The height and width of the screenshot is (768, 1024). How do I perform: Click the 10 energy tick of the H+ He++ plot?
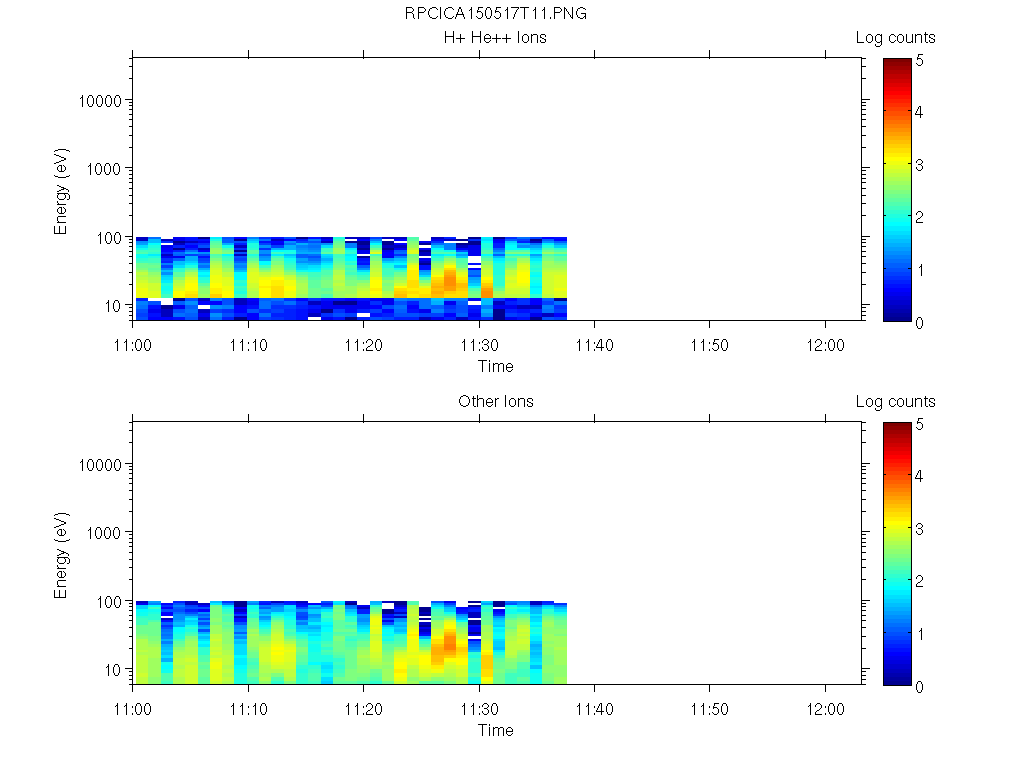click(x=113, y=306)
